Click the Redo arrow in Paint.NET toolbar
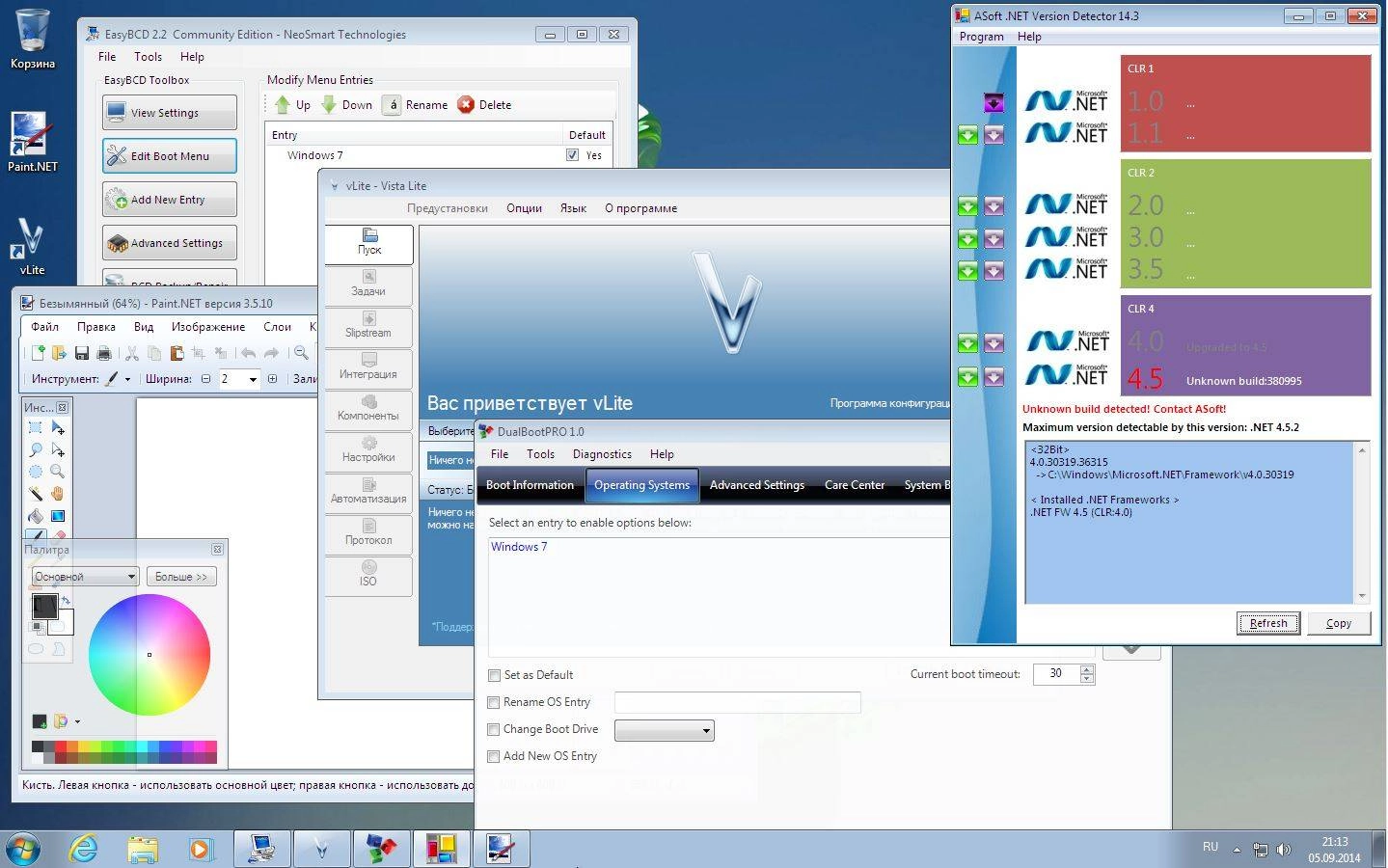Viewport: 1388px width, 868px height. coord(271,353)
